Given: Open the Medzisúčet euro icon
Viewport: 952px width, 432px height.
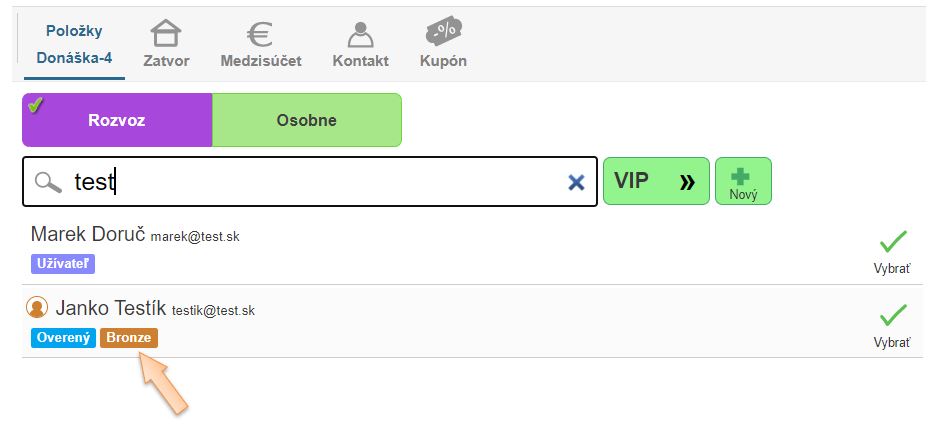Looking at the screenshot, I should 261,35.
